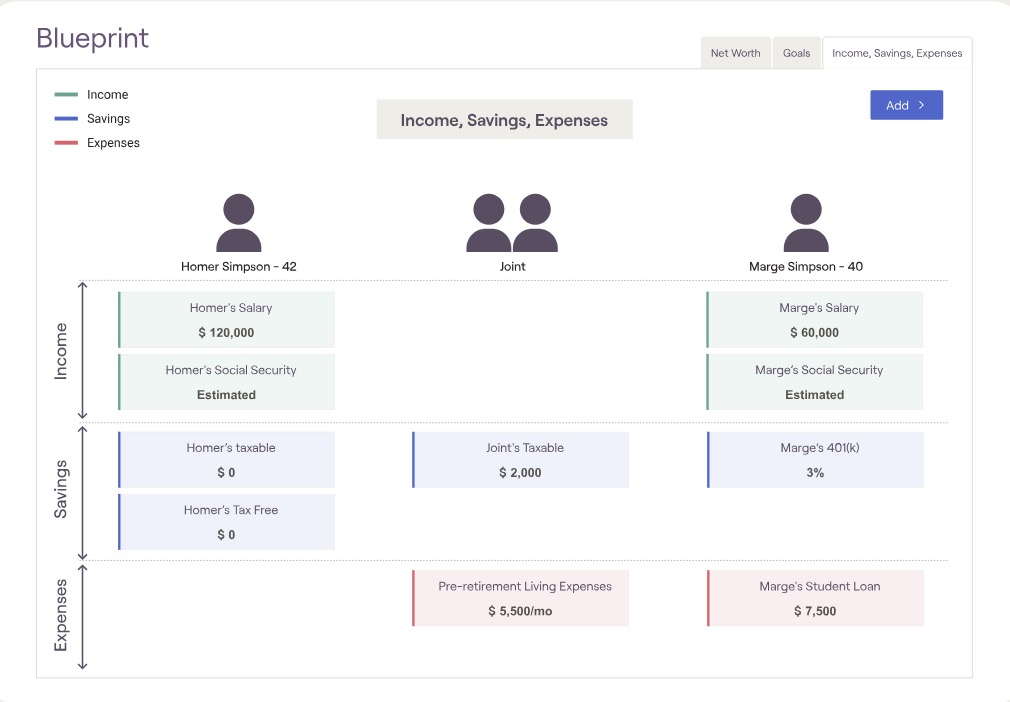Click the Joint two-person icon
The height and width of the screenshot is (702, 1010).
tap(511, 223)
